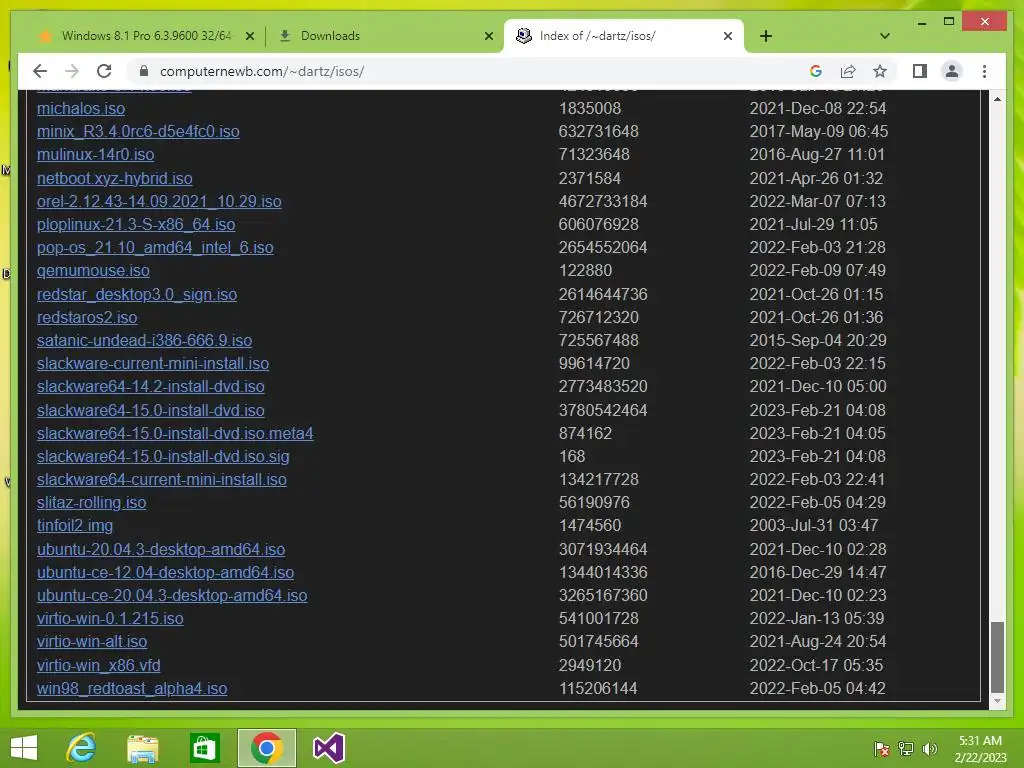Click ploplinux-21.3-S-x86_64.iso link
Viewport: 1024px width, 768px height.
pos(136,225)
